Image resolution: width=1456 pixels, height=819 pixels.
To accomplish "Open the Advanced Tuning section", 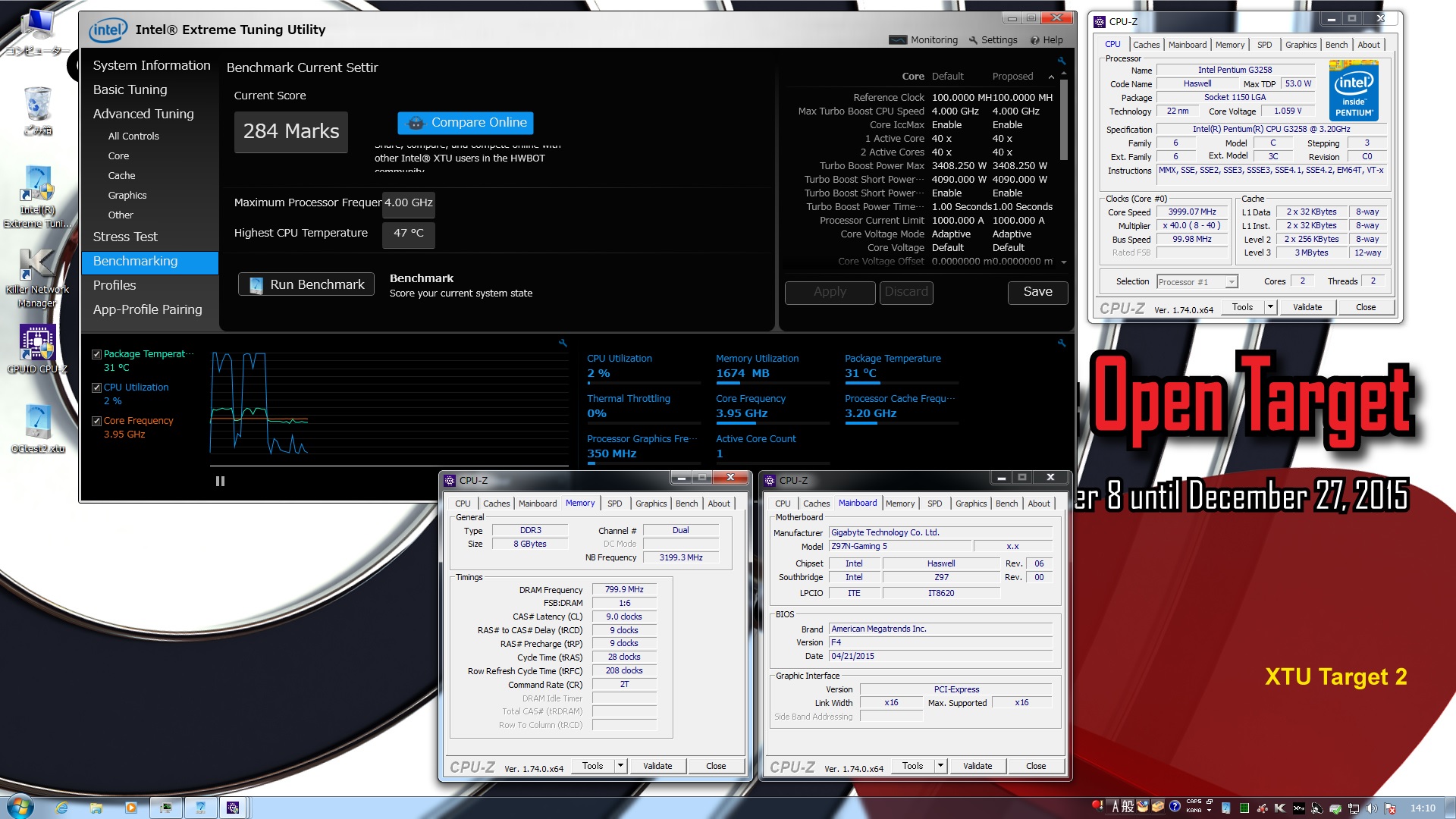I will (143, 114).
